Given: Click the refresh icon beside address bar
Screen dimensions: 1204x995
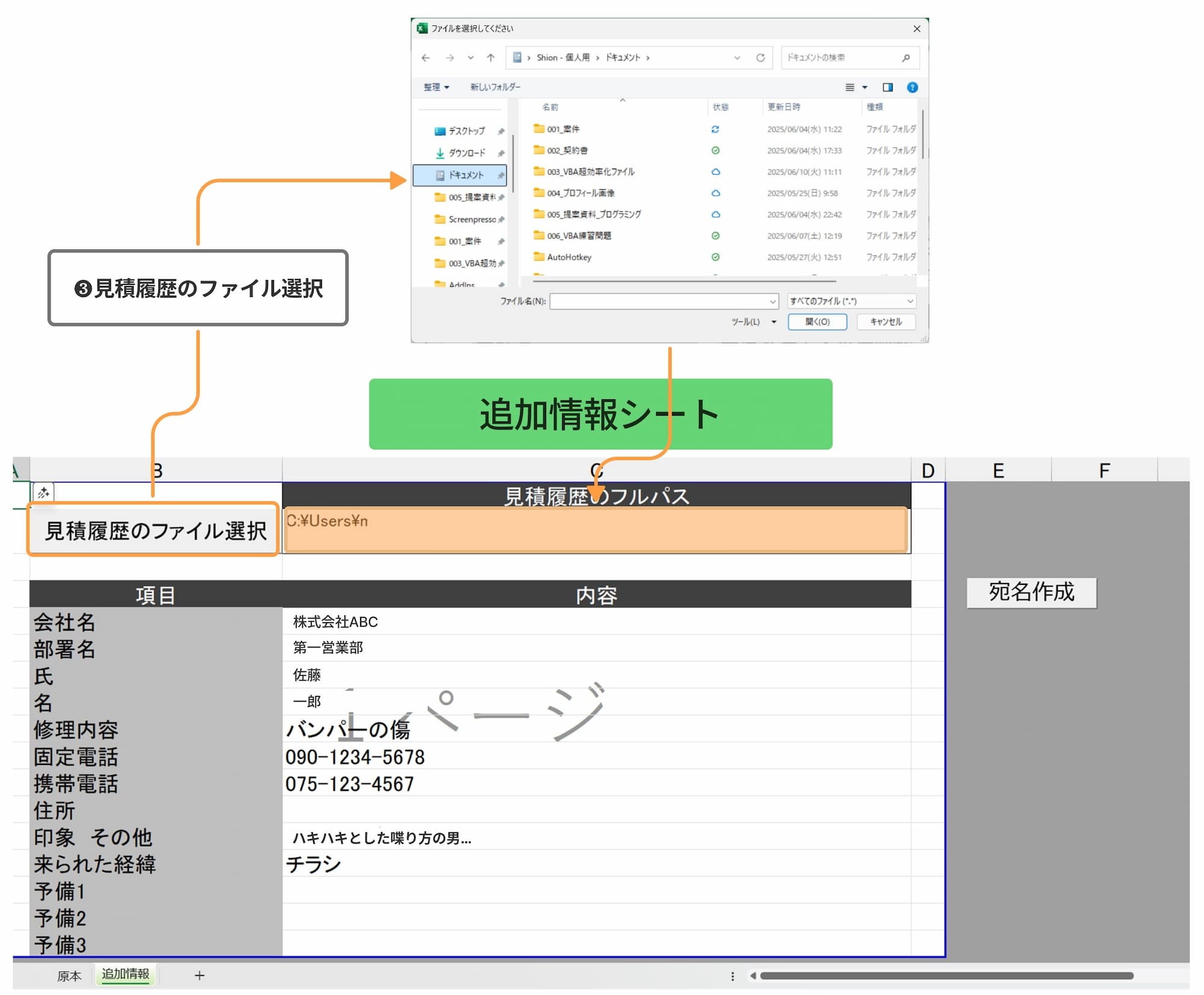Looking at the screenshot, I should [x=760, y=58].
